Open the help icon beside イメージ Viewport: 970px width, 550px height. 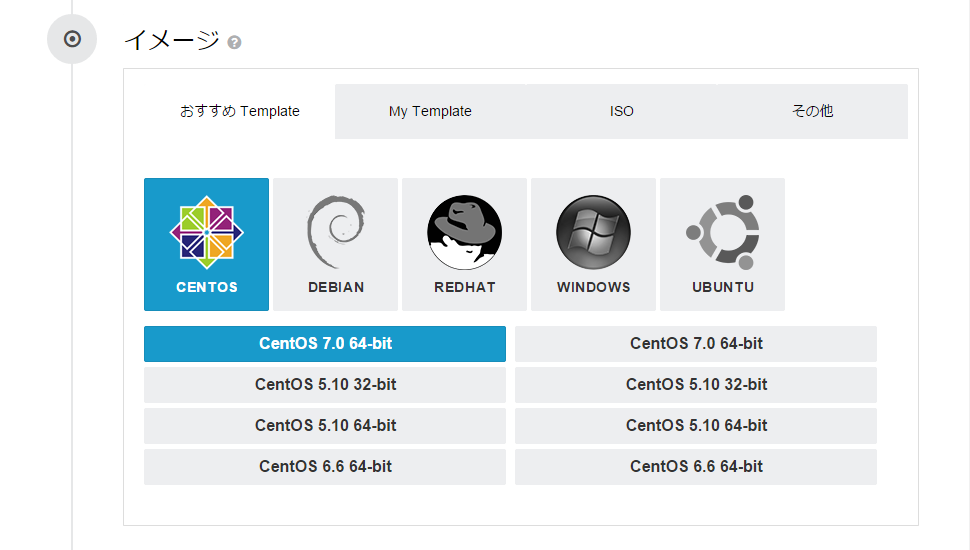234,42
